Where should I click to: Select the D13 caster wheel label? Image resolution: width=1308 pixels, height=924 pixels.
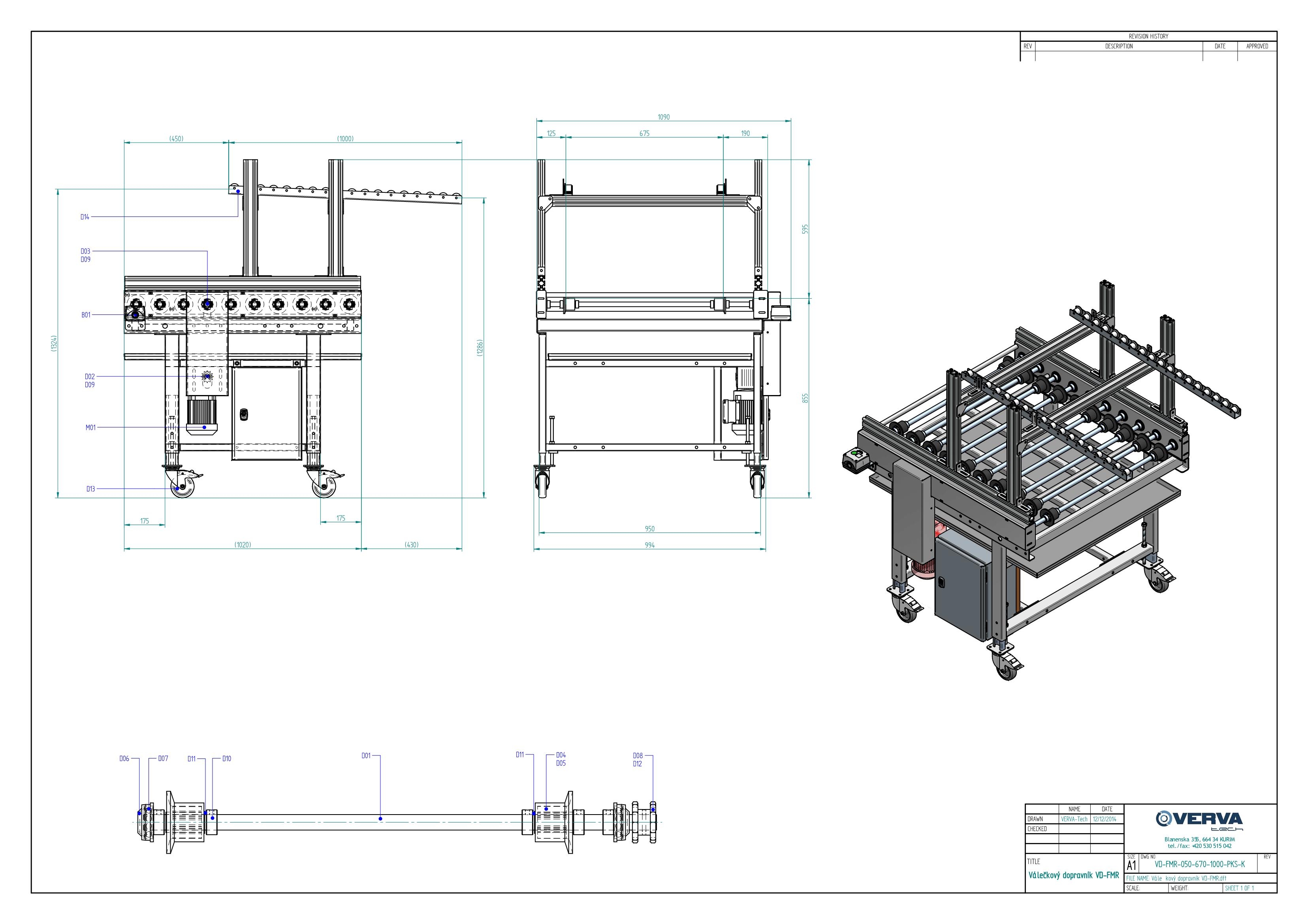(x=90, y=489)
